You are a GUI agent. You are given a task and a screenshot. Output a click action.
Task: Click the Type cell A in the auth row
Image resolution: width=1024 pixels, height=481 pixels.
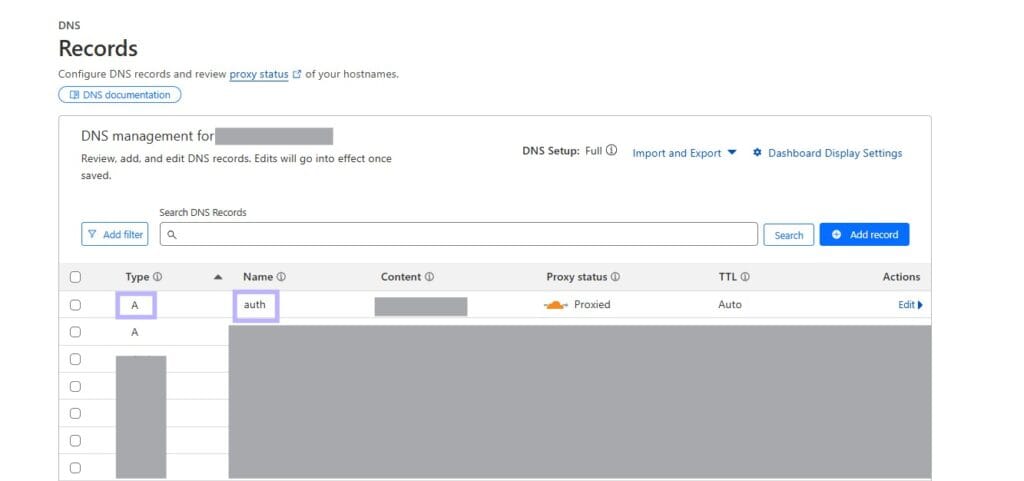click(x=135, y=305)
